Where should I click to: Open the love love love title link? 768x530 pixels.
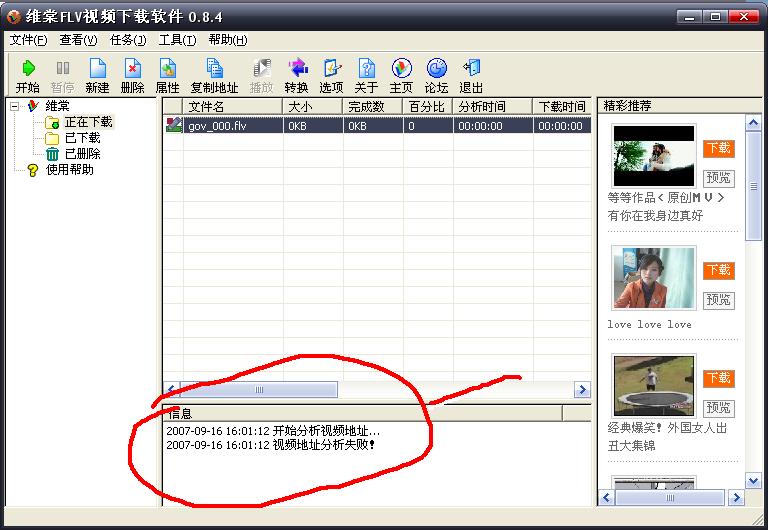tap(649, 324)
